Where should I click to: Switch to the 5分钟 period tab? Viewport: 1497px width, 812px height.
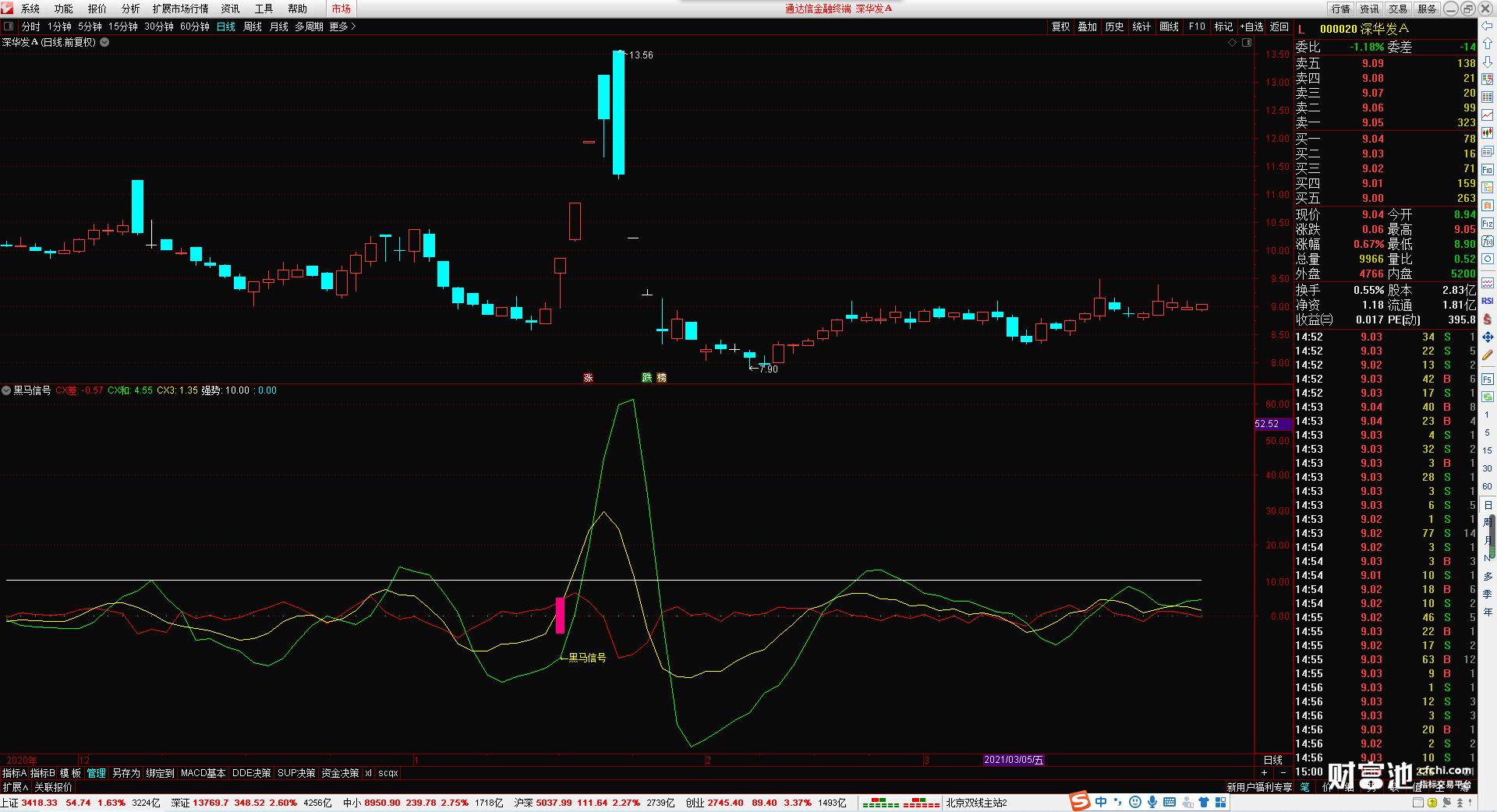pos(90,26)
